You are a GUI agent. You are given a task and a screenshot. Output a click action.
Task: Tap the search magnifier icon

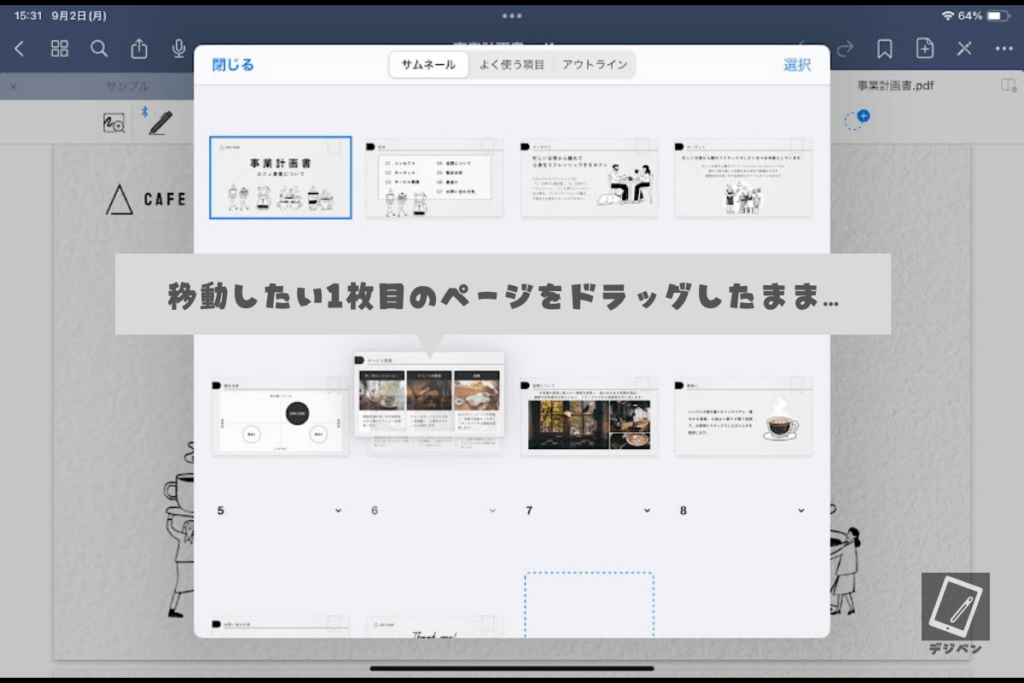tap(99, 49)
